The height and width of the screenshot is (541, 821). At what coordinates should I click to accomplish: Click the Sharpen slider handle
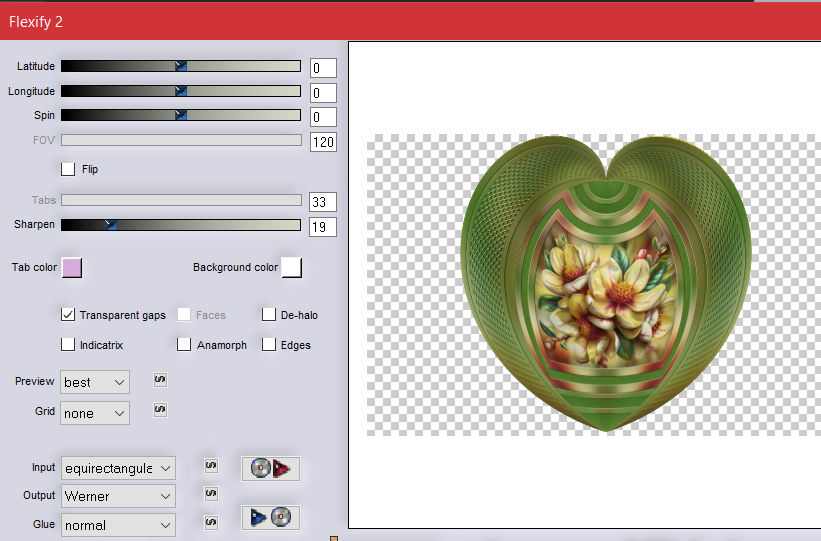pos(110,225)
